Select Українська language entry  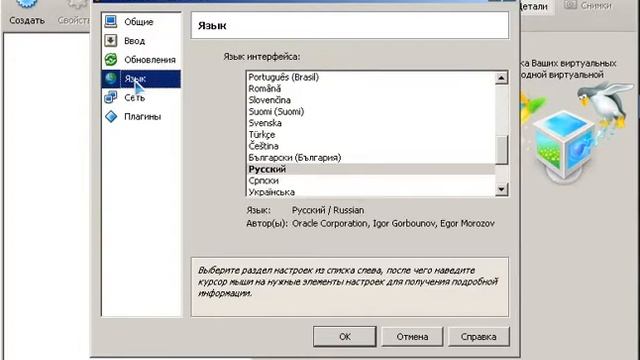[371, 191]
